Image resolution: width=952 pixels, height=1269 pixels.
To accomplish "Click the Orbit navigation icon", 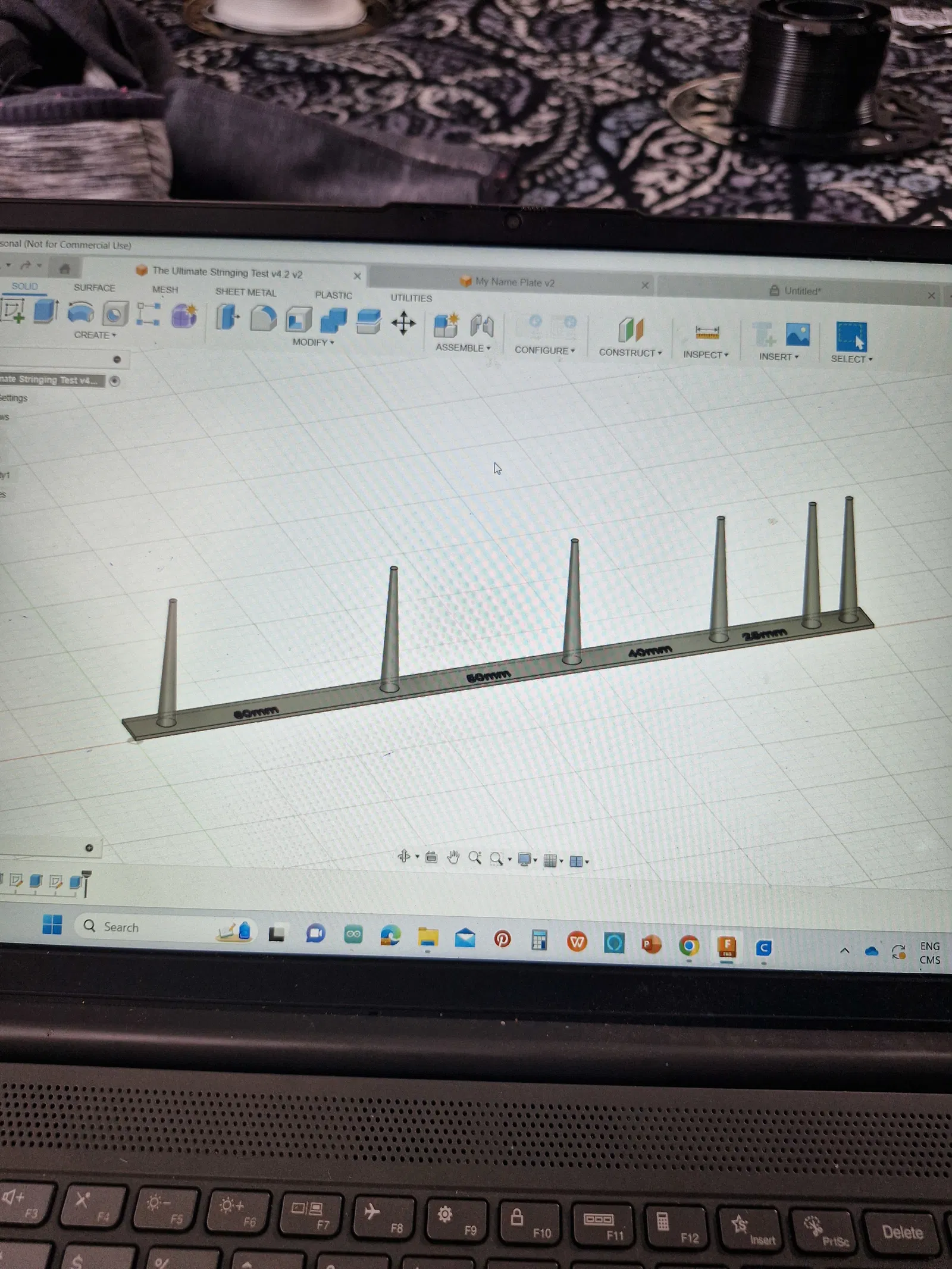I will 404,857.
